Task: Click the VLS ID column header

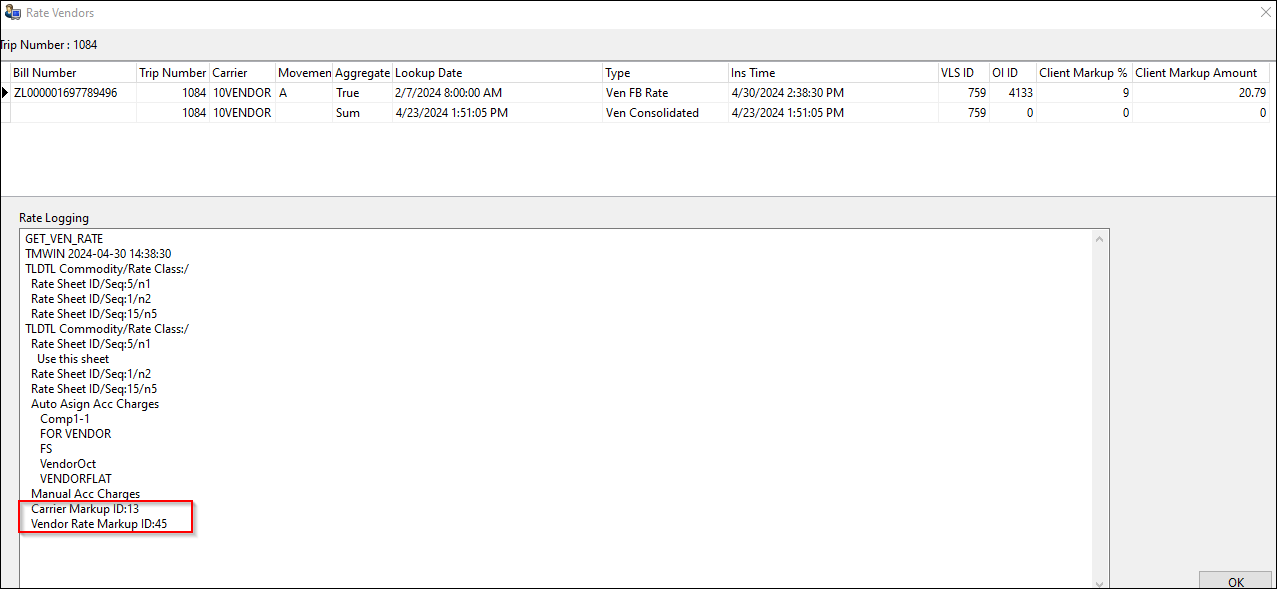Action: pos(963,73)
